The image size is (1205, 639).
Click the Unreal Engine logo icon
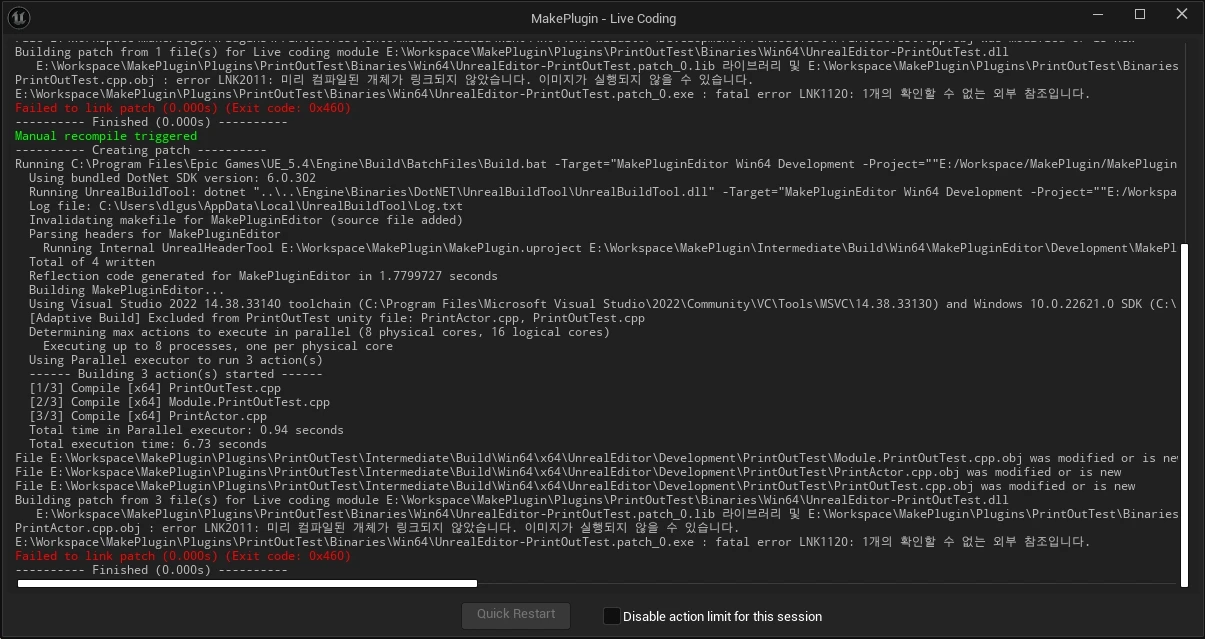pyautogui.click(x=20, y=17)
